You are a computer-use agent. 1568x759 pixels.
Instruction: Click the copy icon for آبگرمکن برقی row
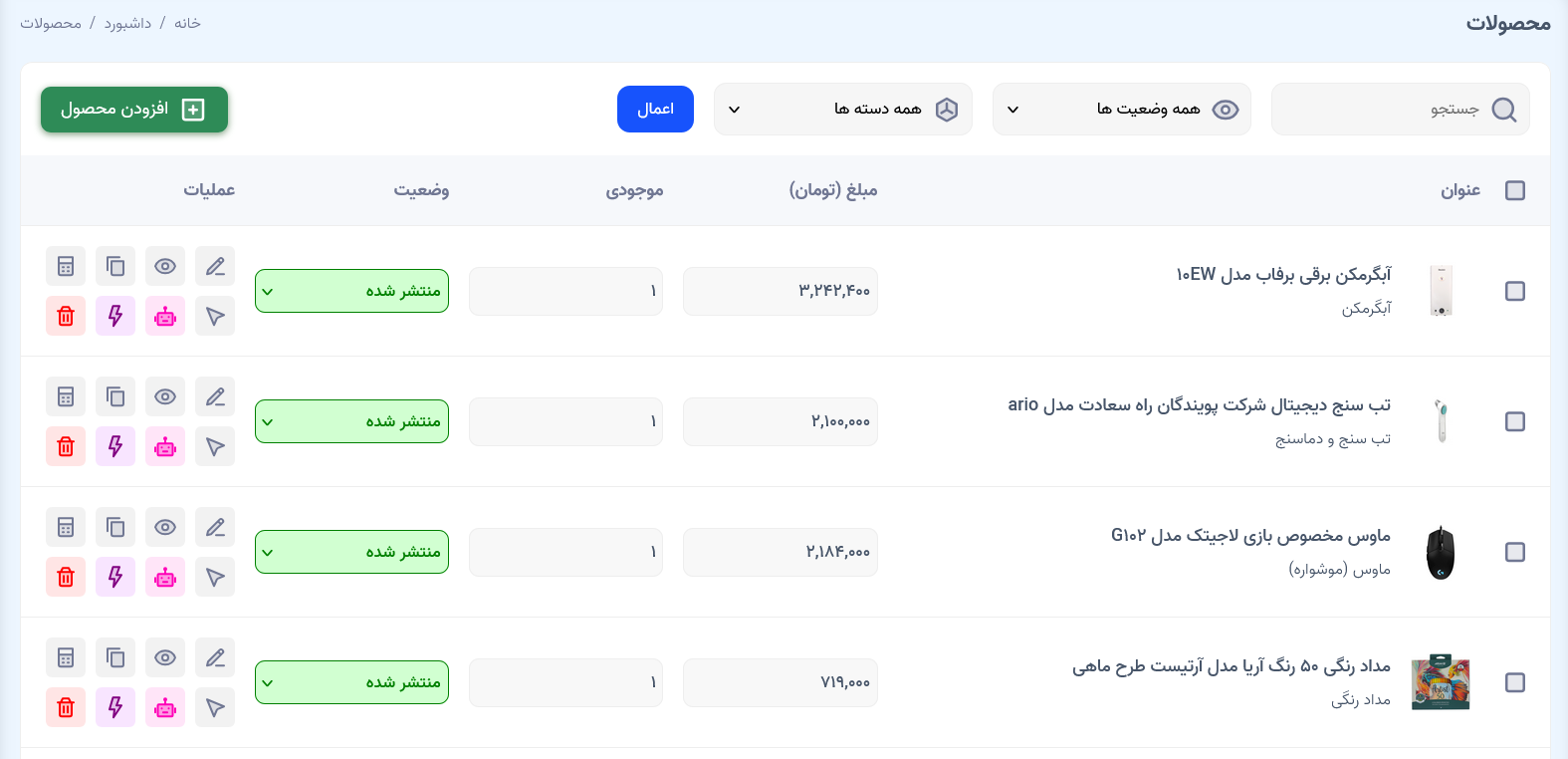point(115,266)
